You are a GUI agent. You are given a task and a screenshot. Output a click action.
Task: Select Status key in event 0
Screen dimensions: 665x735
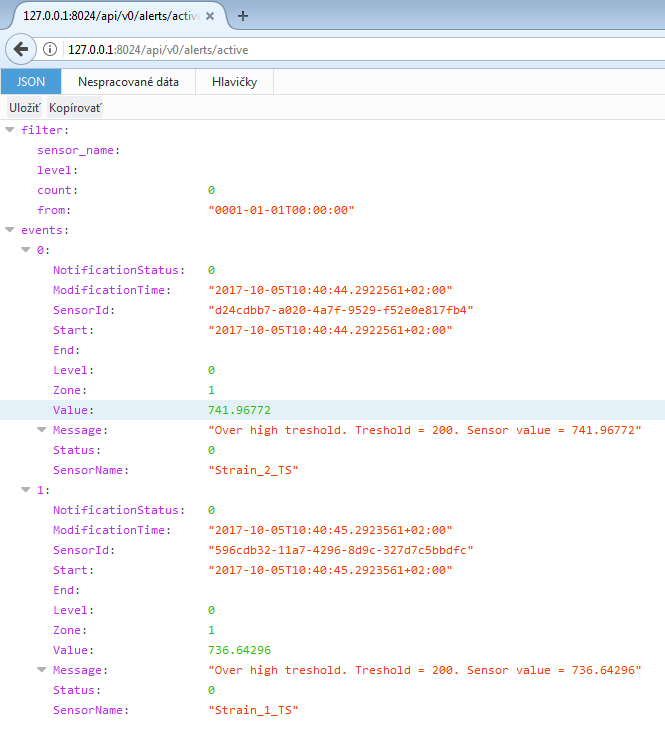click(77, 450)
